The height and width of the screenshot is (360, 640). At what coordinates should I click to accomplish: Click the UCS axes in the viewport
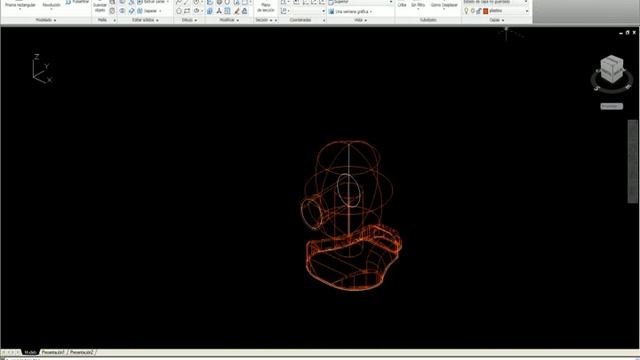point(42,69)
